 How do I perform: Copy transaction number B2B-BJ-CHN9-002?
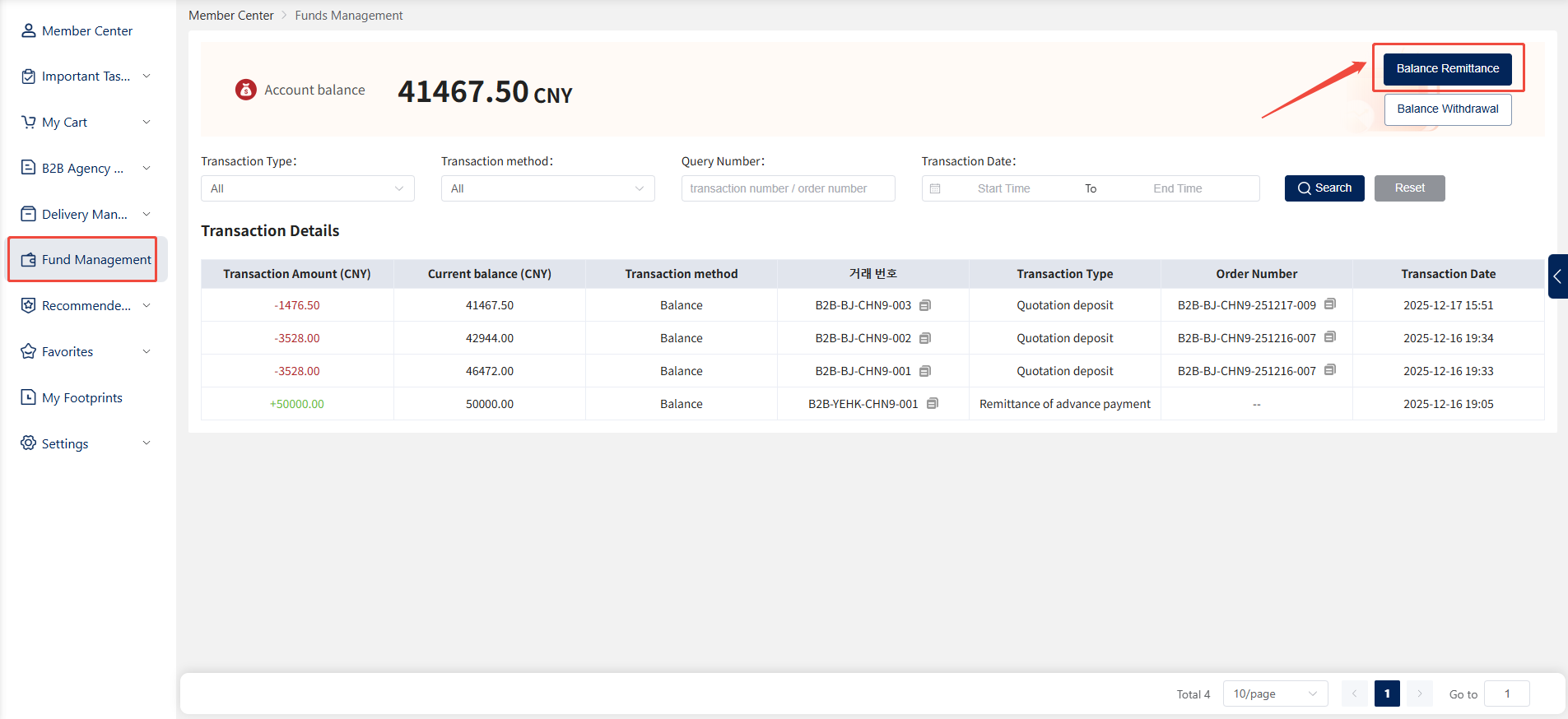(x=925, y=338)
